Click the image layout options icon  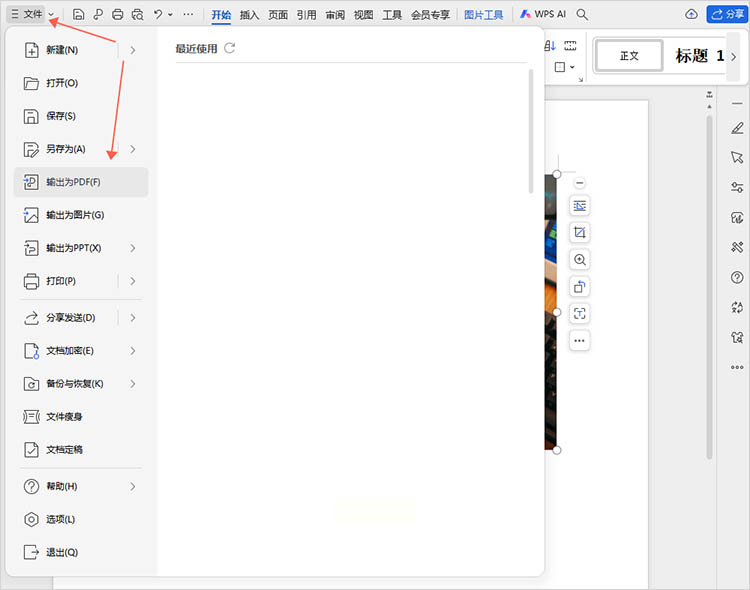click(580, 206)
